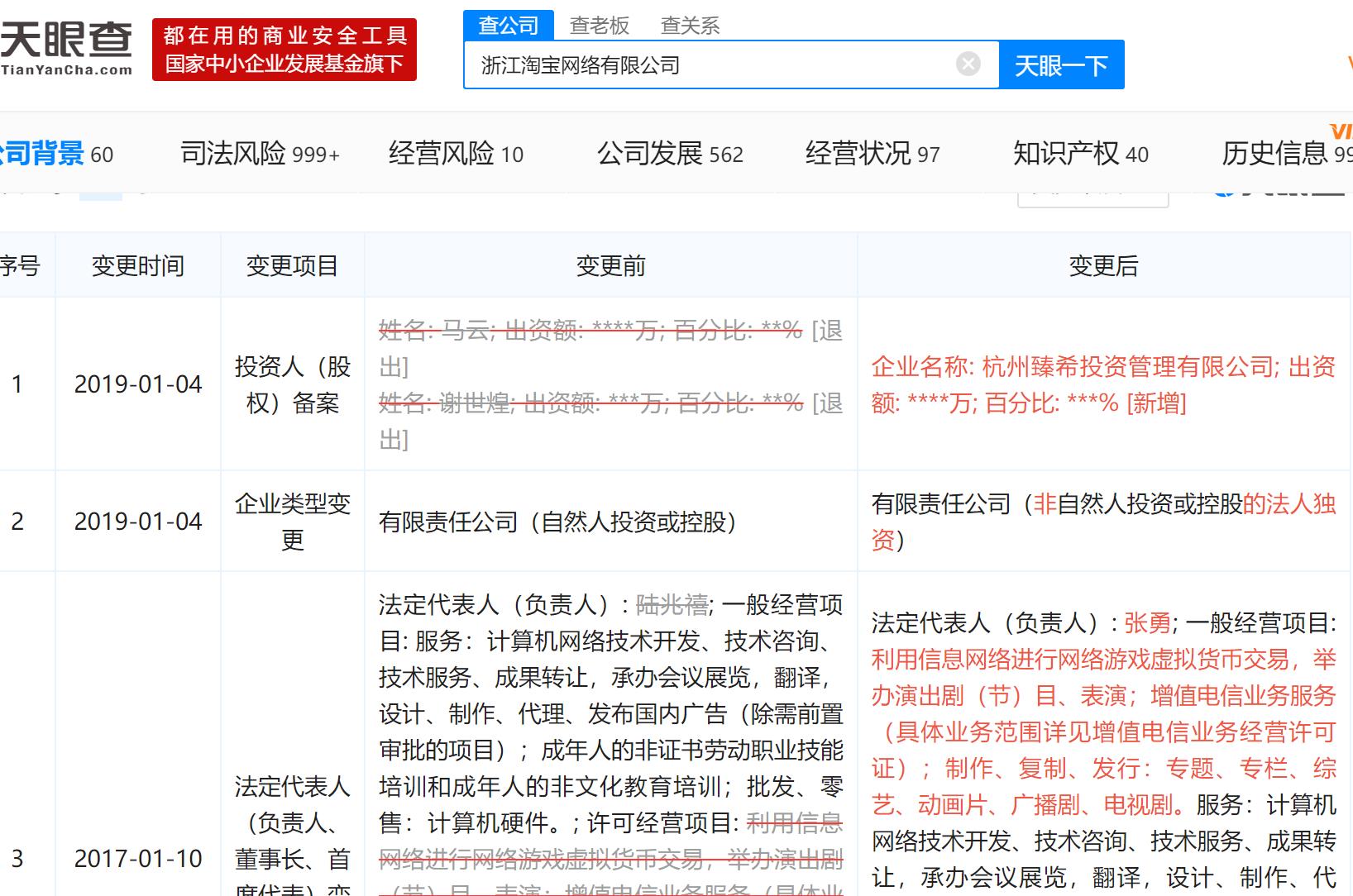Open the red banner ad about 商业安全工具
Screen dimensions: 1353x896
point(284,49)
